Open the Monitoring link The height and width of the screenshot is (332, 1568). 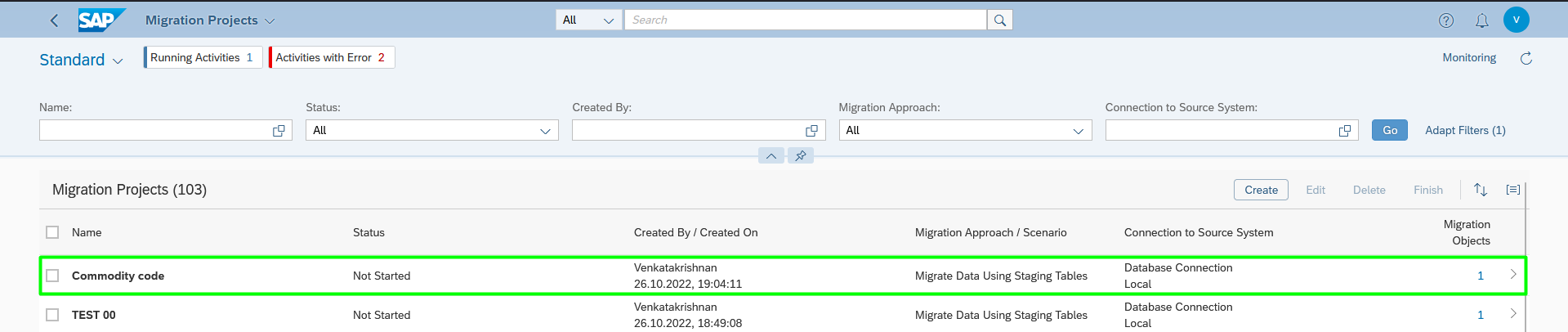click(1469, 58)
